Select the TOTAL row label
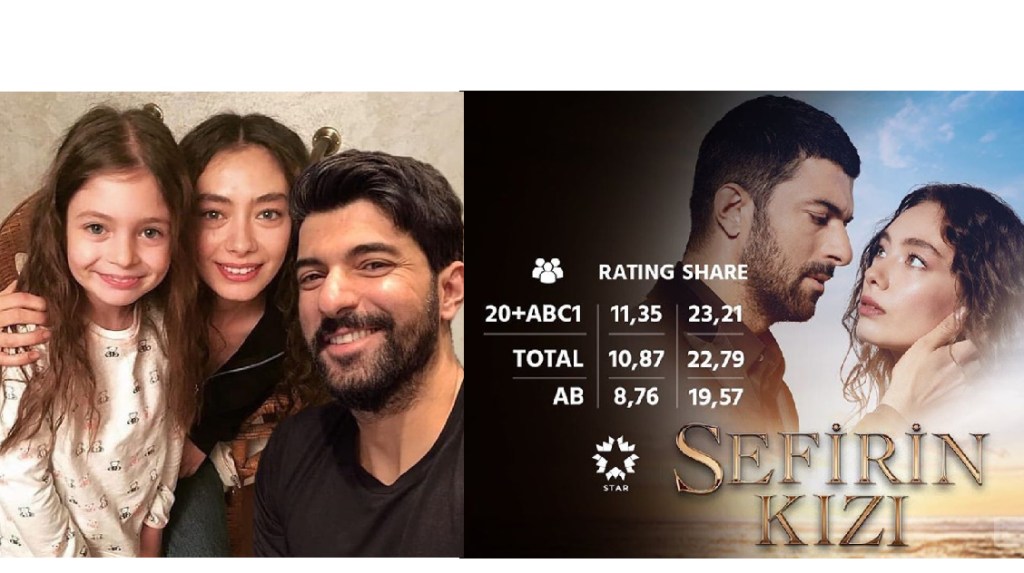The height and width of the screenshot is (573, 1024). click(x=547, y=359)
